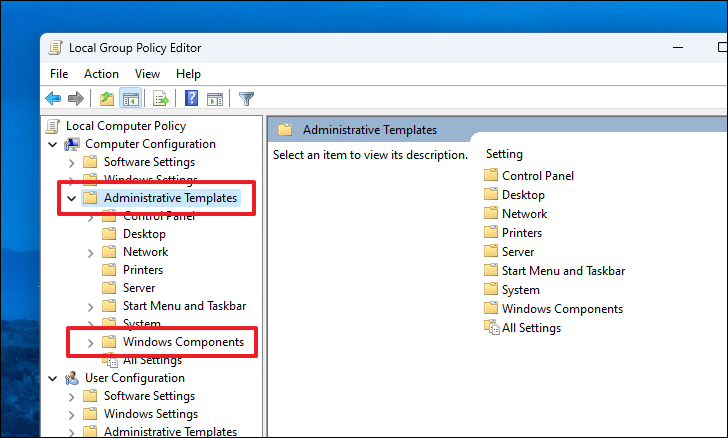Open Windows Components in the Setting list
This screenshot has width=728, height=438.
pos(562,309)
